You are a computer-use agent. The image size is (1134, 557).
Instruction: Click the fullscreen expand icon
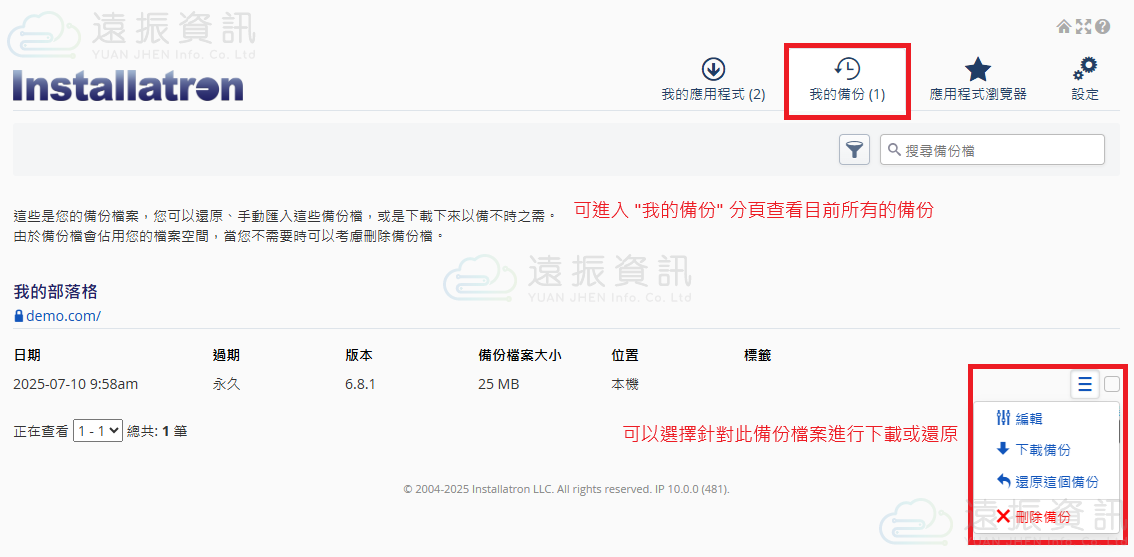(1083, 27)
